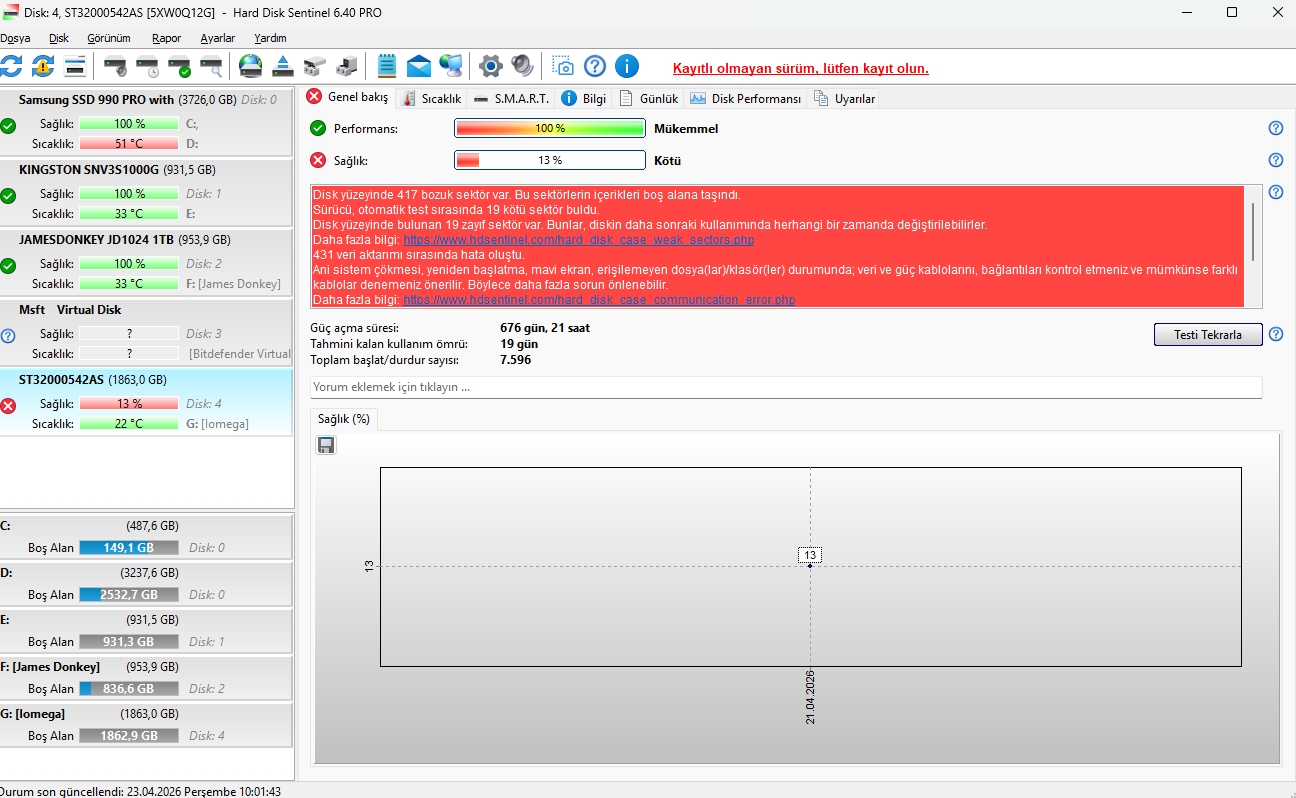Viewport: 1296px width, 798px height.
Task: Click the grey computer tower toolbar icon
Action: (x=346, y=67)
